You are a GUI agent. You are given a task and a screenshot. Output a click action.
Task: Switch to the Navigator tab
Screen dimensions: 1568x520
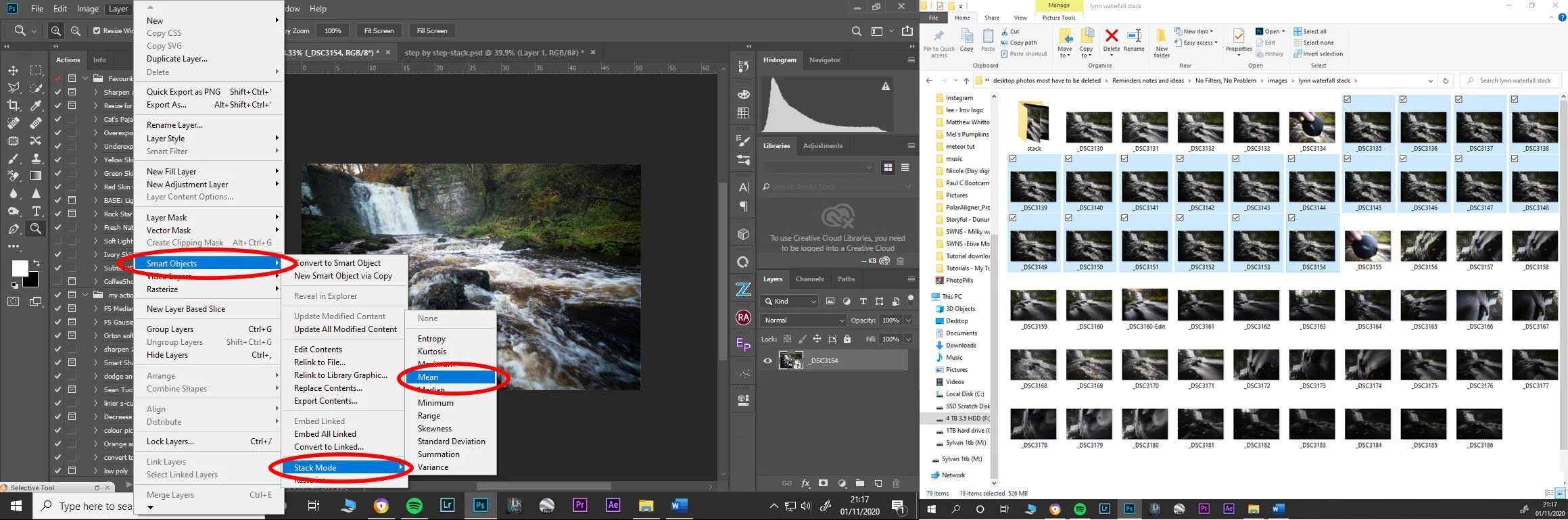tap(825, 60)
